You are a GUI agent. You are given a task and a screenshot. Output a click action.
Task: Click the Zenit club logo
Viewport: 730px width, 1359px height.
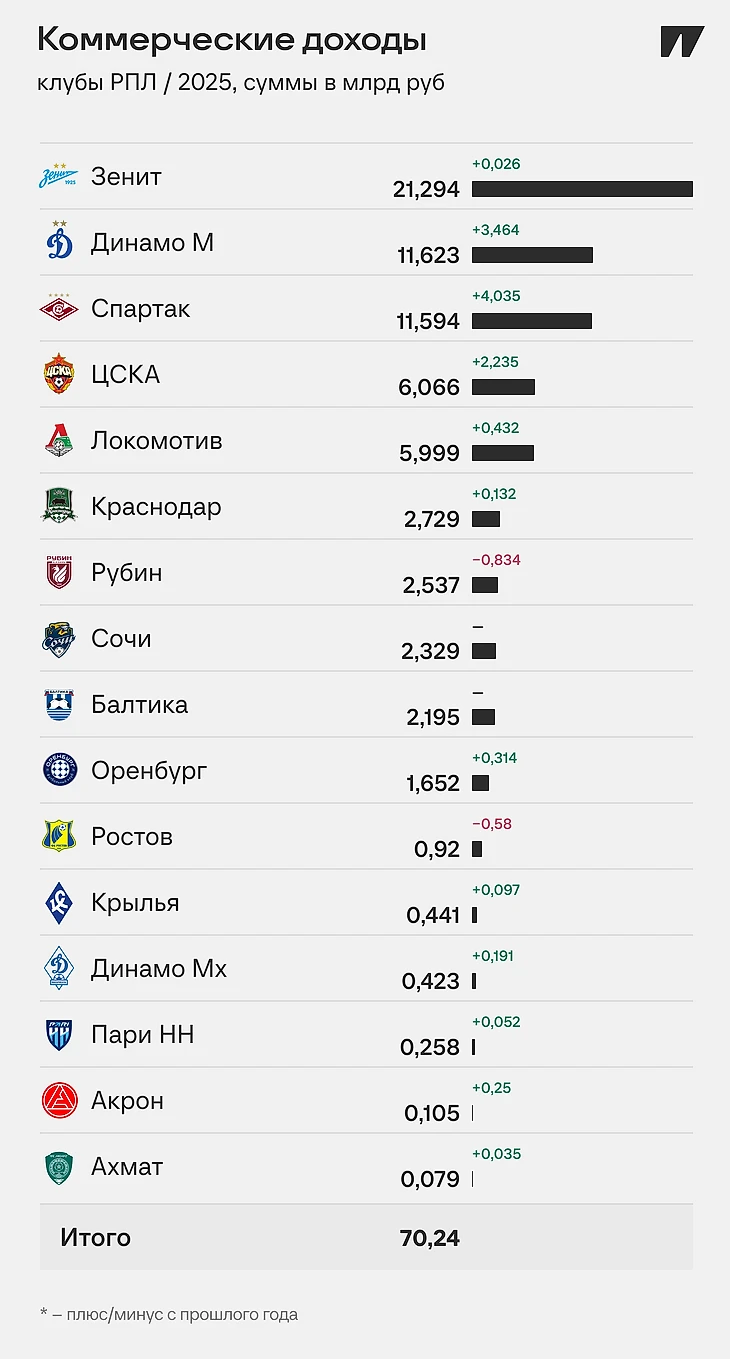tap(59, 176)
